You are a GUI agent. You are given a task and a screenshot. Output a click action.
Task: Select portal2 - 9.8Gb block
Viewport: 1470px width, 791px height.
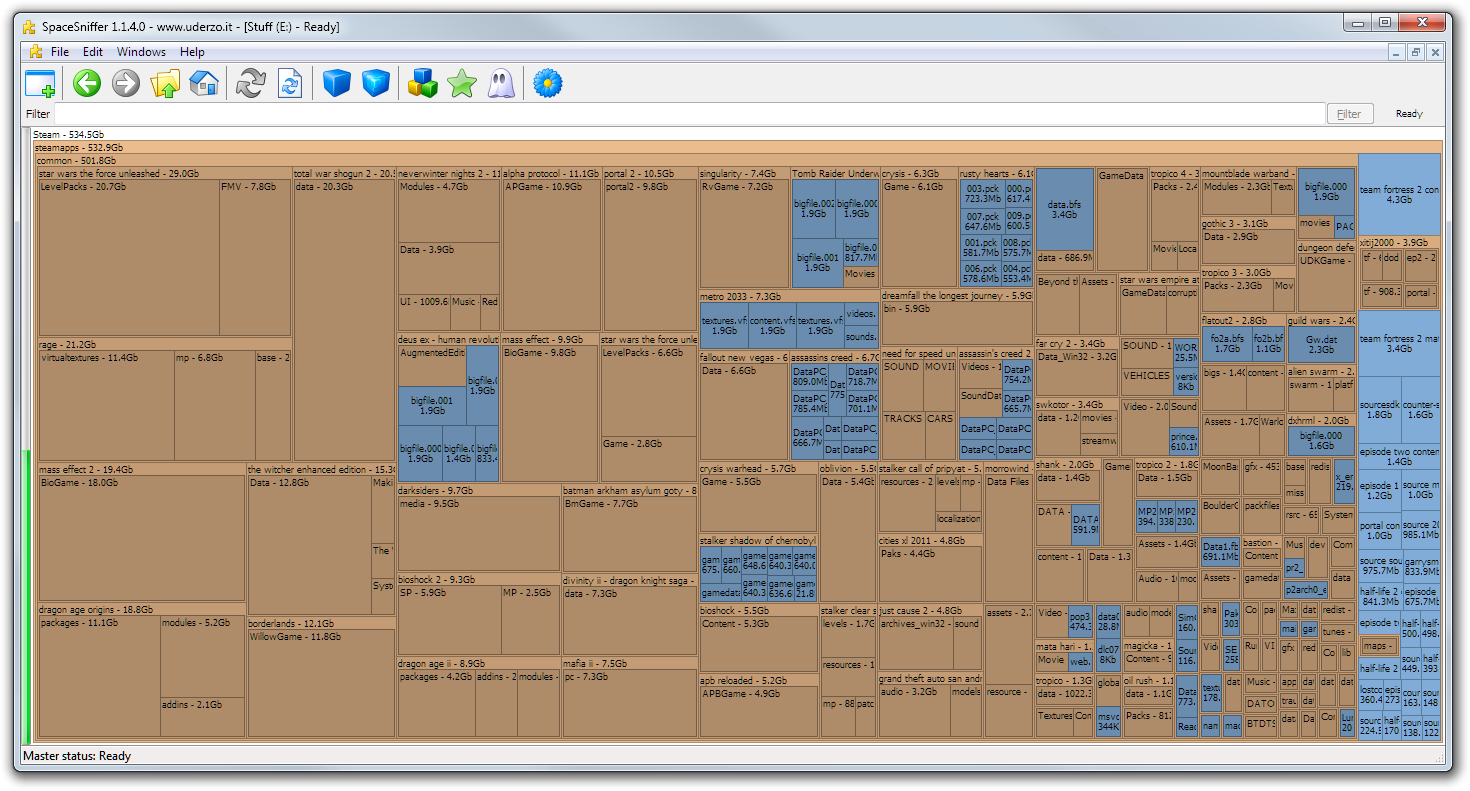tap(650, 255)
